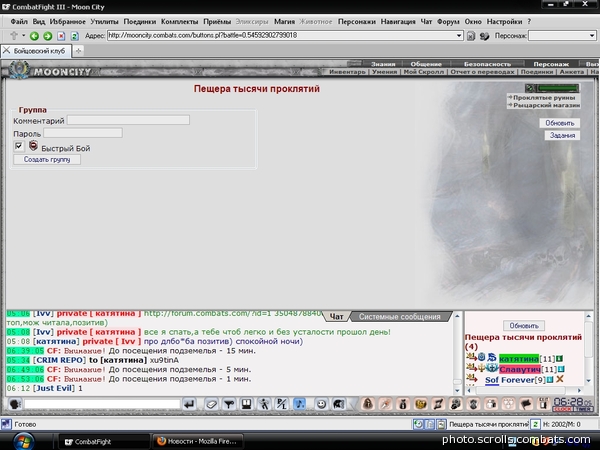Image resolution: width=600 pixels, height=450 pixels.
Task: Click the walking figure chat icon
Action: pos(264,404)
